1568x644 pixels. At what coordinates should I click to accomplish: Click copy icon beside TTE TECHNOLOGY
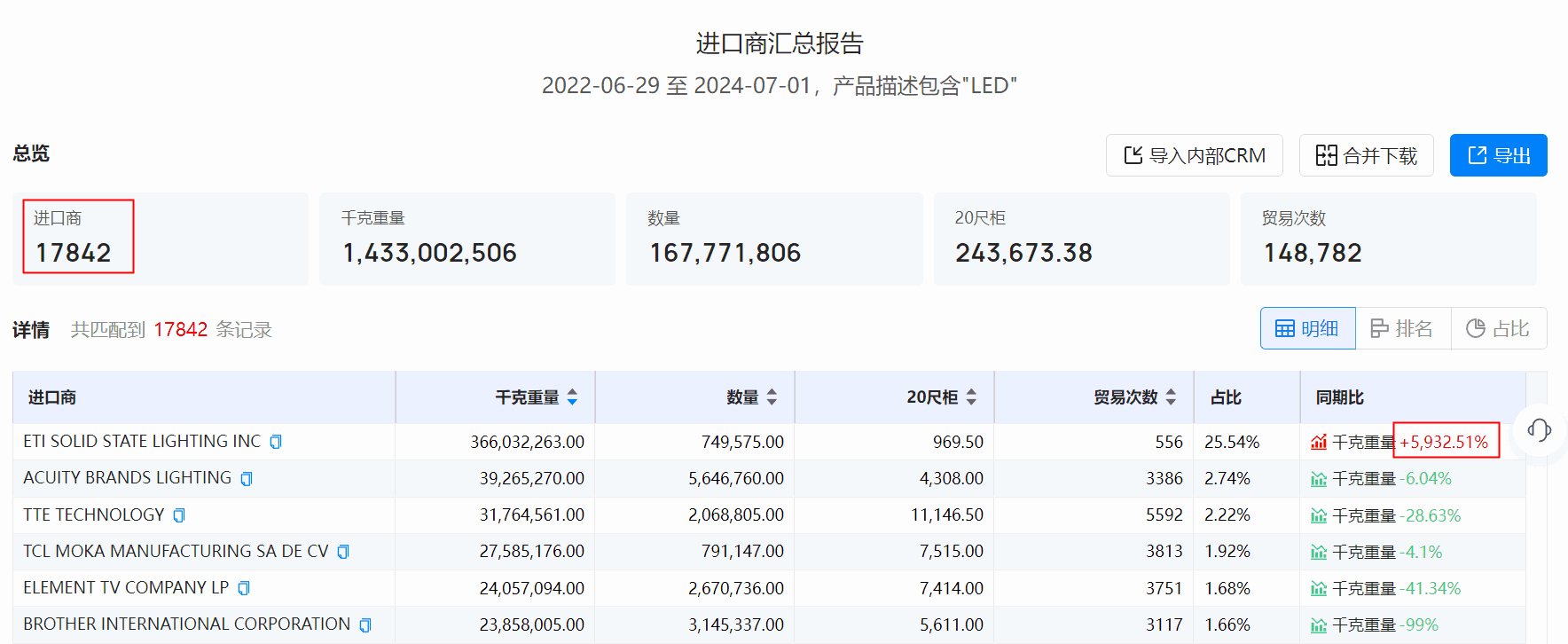click(179, 515)
